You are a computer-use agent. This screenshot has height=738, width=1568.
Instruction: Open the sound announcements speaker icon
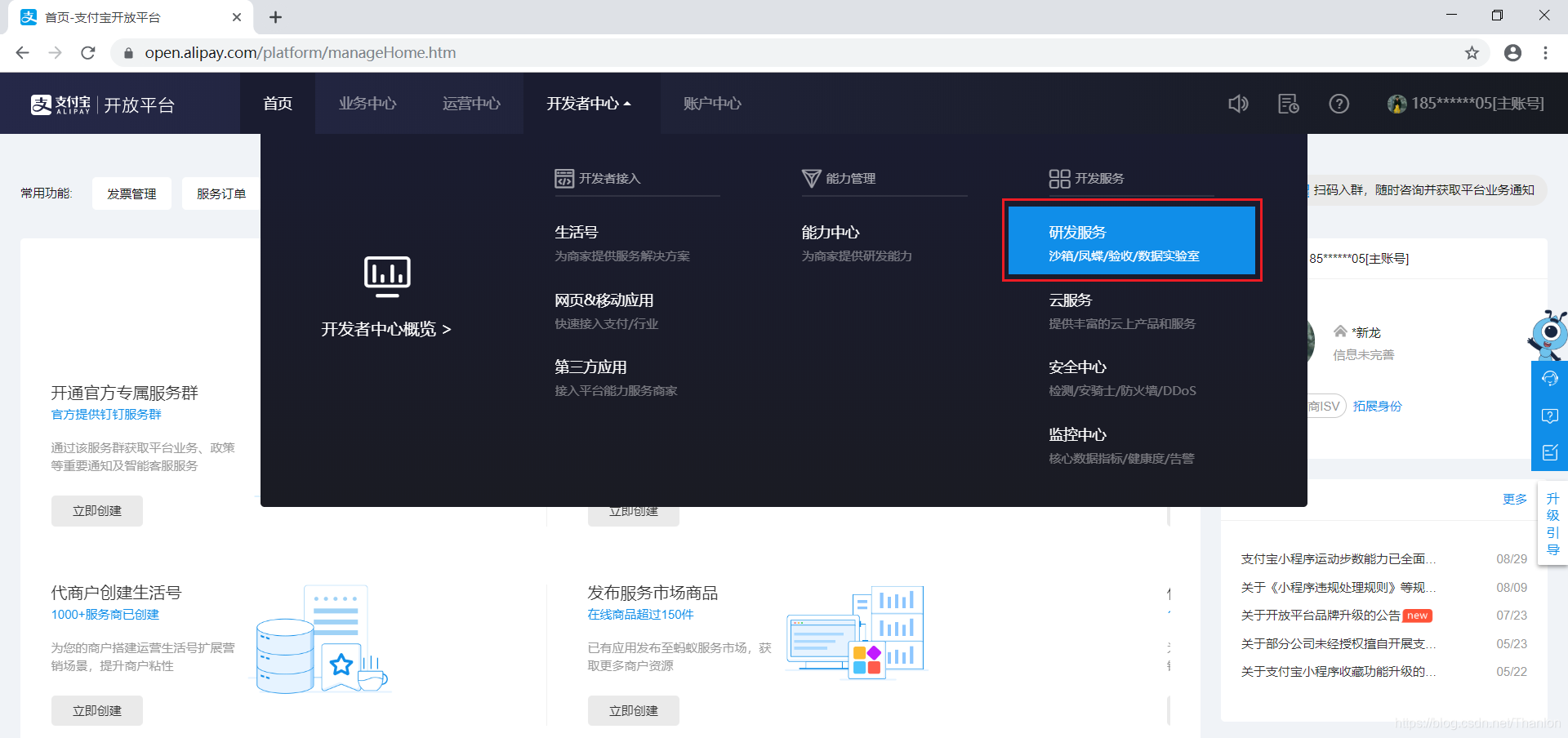[1238, 104]
